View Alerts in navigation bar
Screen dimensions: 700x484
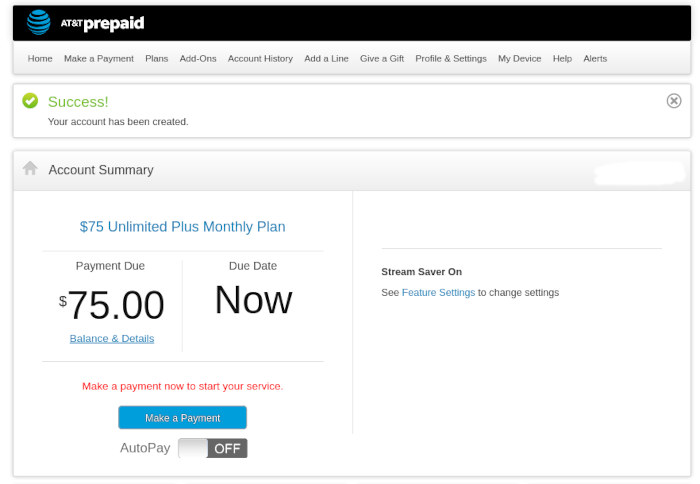coord(595,59)
